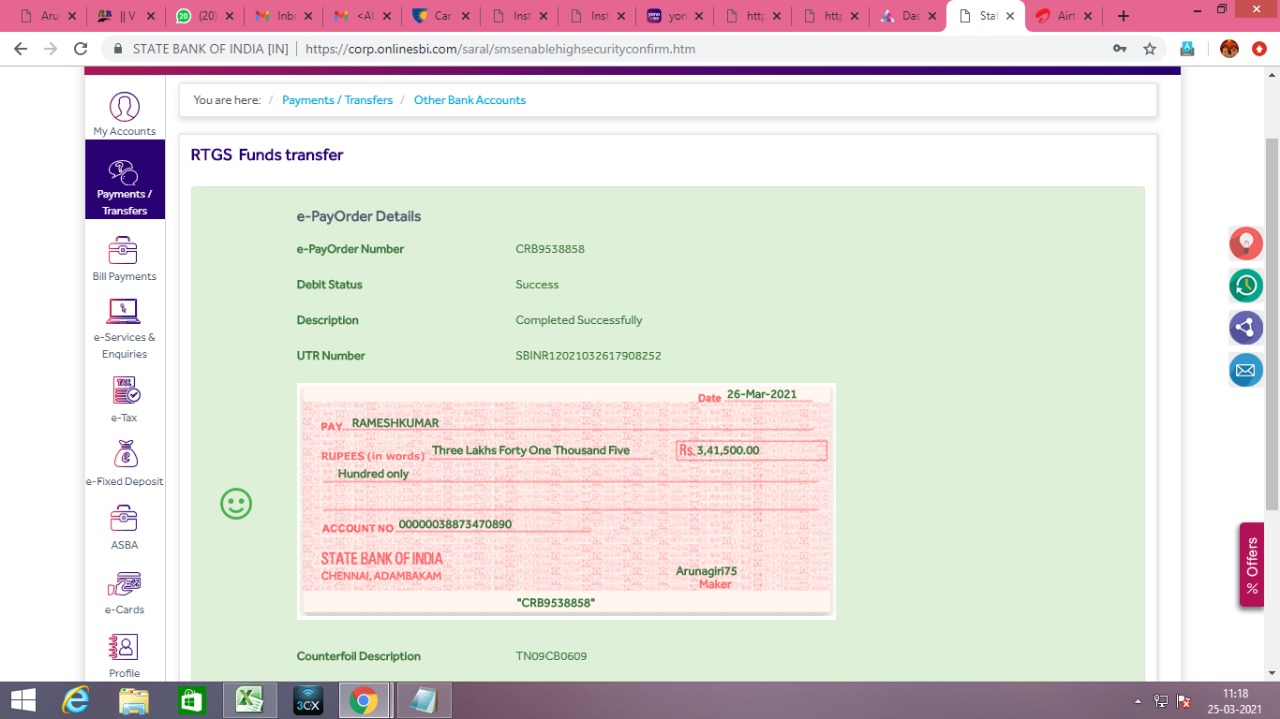1280x719 pixels.
Task: Click the Debit Status 'Success' value
Action: coord(537,285)
